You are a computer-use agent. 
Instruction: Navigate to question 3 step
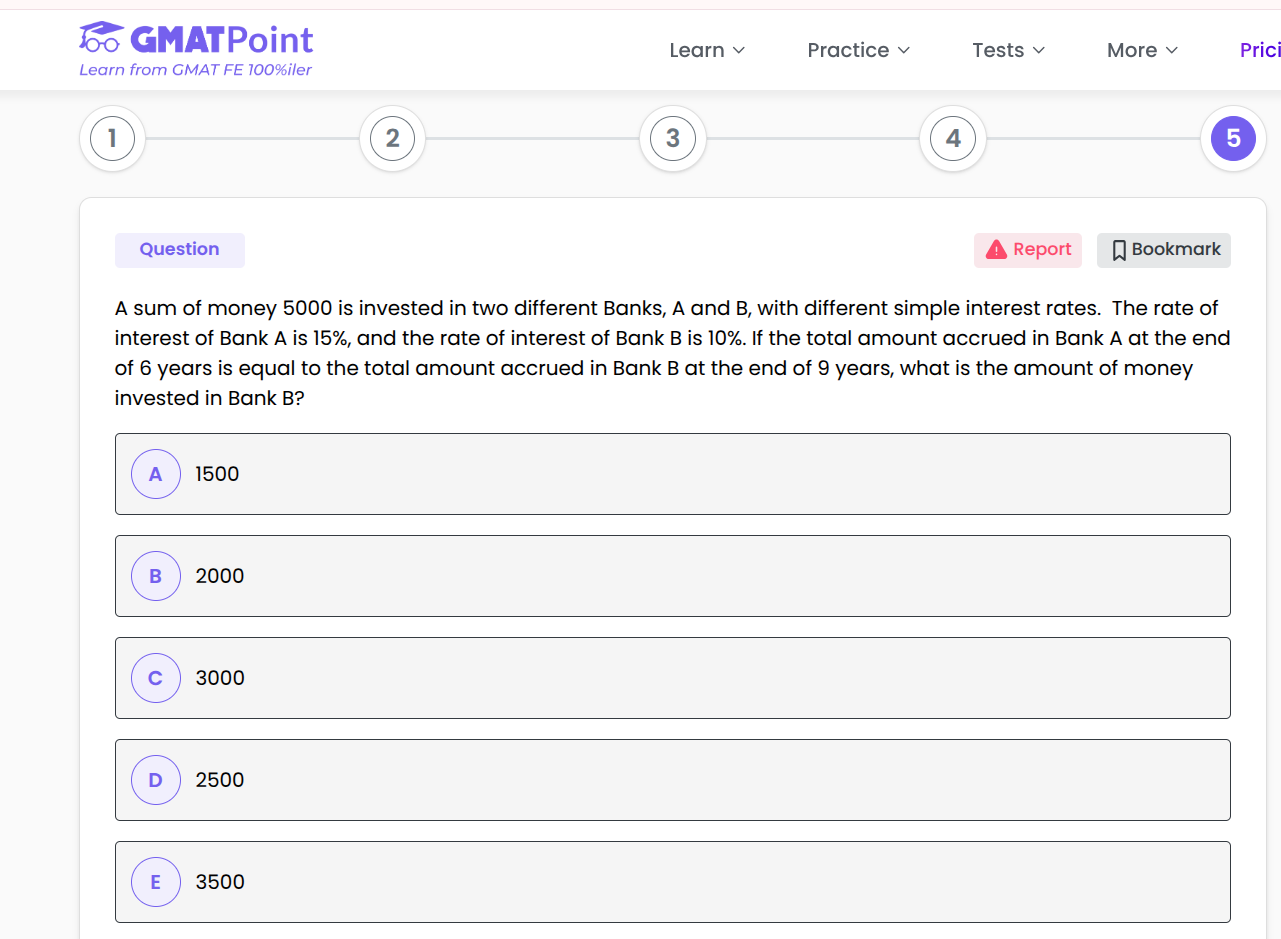pyautogui.click(x=673, y=138)
